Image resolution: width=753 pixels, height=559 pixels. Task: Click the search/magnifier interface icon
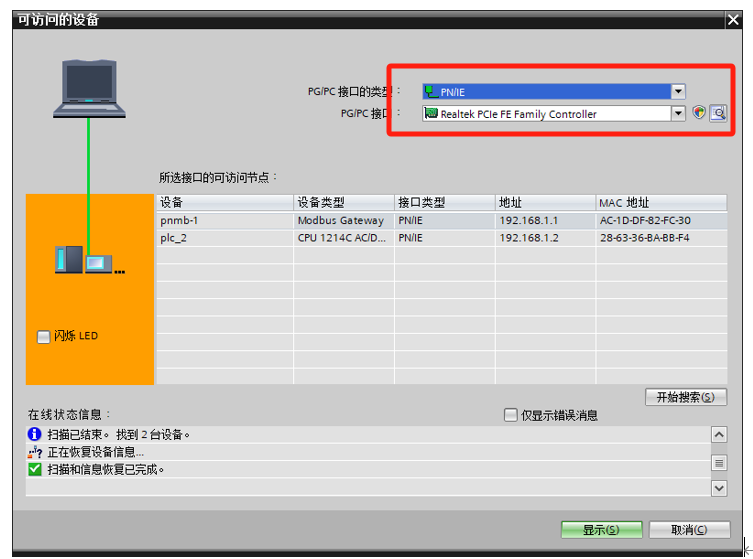pos(718,113)
